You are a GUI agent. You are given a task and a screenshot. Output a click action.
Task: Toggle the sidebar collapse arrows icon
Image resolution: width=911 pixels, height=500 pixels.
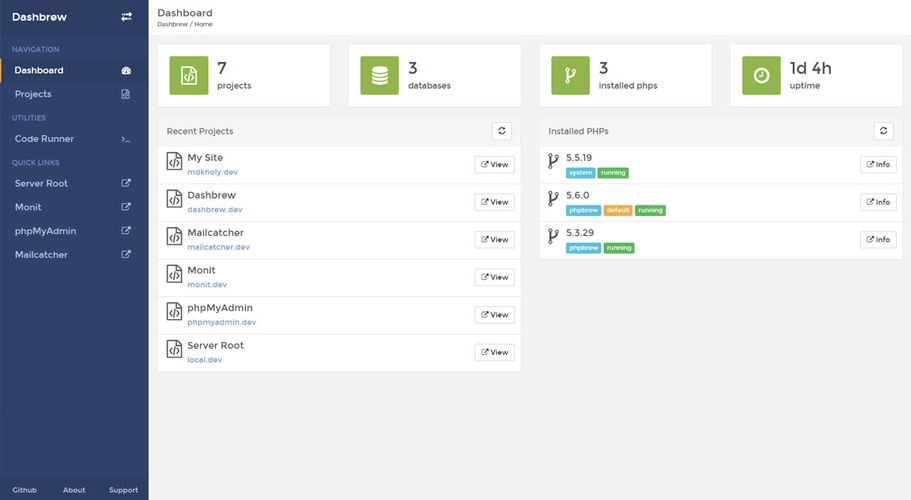tap(126, 17)
